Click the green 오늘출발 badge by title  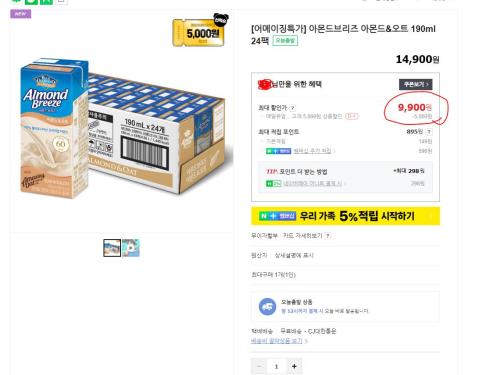coord(285,41)
